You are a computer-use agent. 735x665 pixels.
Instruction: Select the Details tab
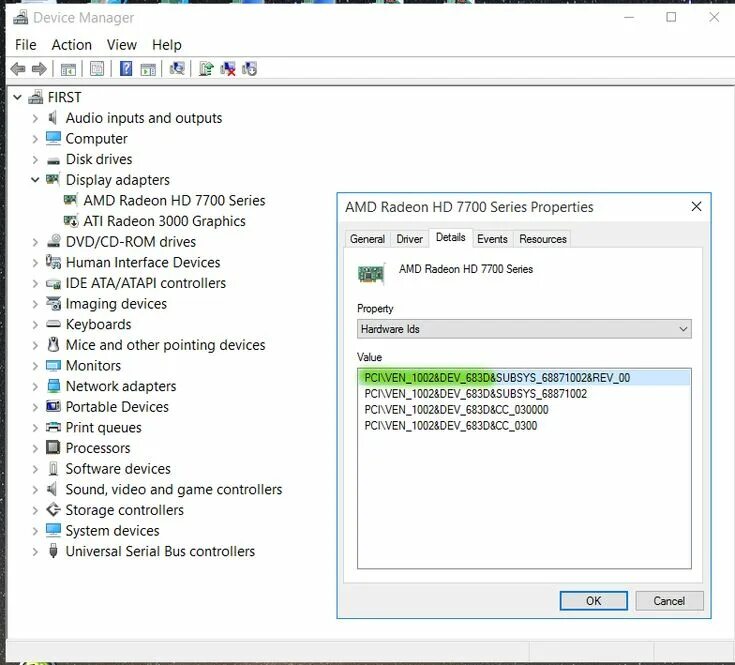tap(450, 238)
